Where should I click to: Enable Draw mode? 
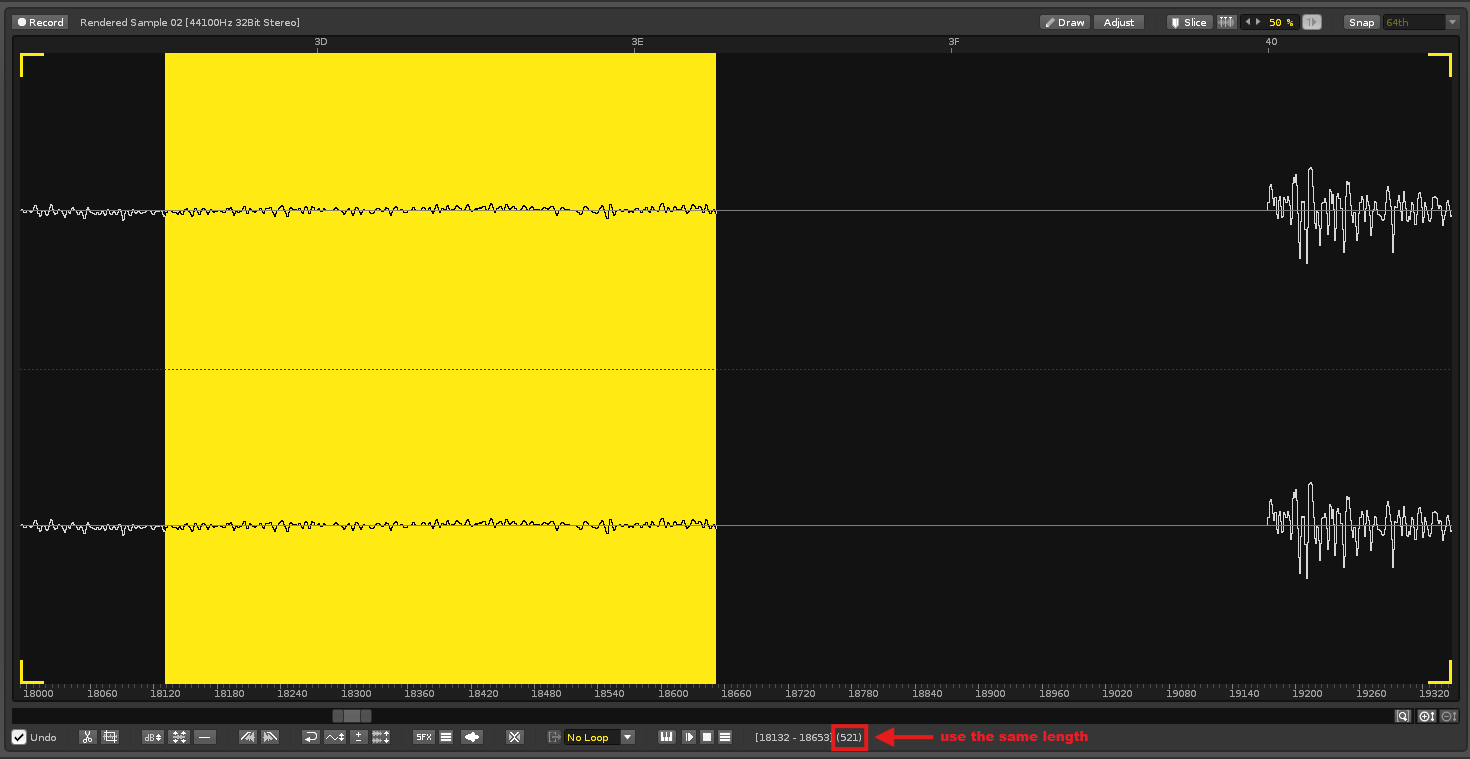point(1064,22)
